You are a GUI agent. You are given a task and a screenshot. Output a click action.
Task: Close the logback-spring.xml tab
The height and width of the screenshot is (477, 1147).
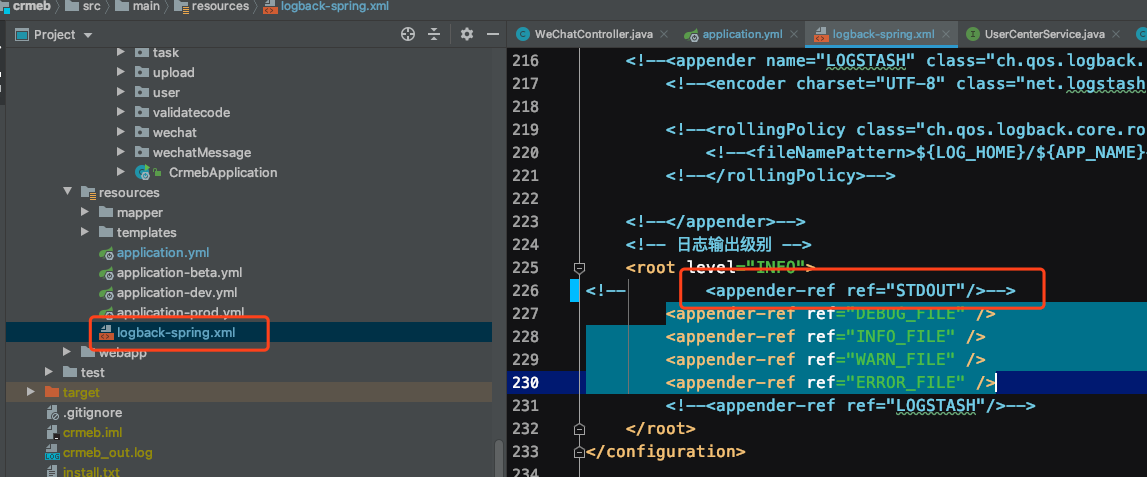click(x=946, y=34)
